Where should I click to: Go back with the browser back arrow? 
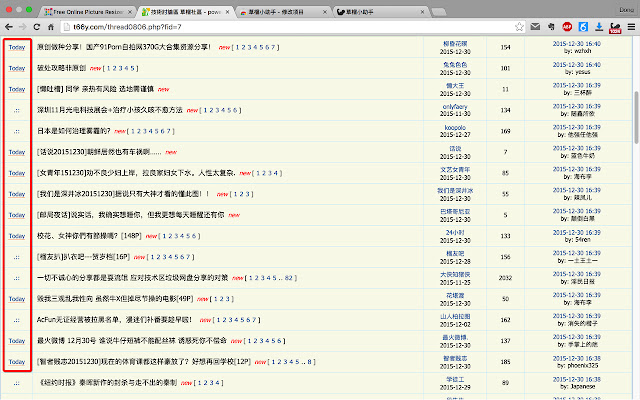coord(9,27)
